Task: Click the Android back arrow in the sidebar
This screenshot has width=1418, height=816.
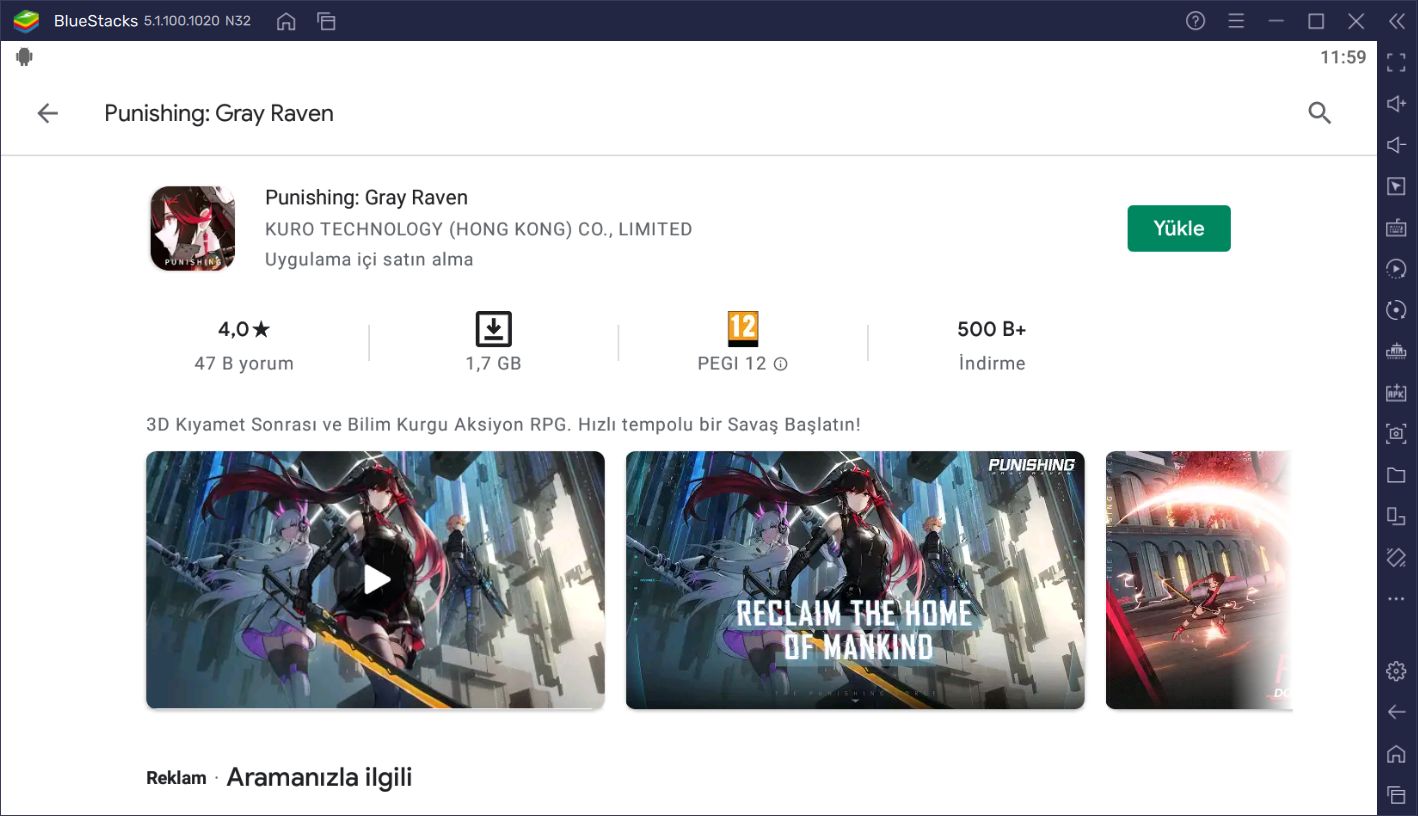Action: pyautogui.click(x=1396, y=712)
